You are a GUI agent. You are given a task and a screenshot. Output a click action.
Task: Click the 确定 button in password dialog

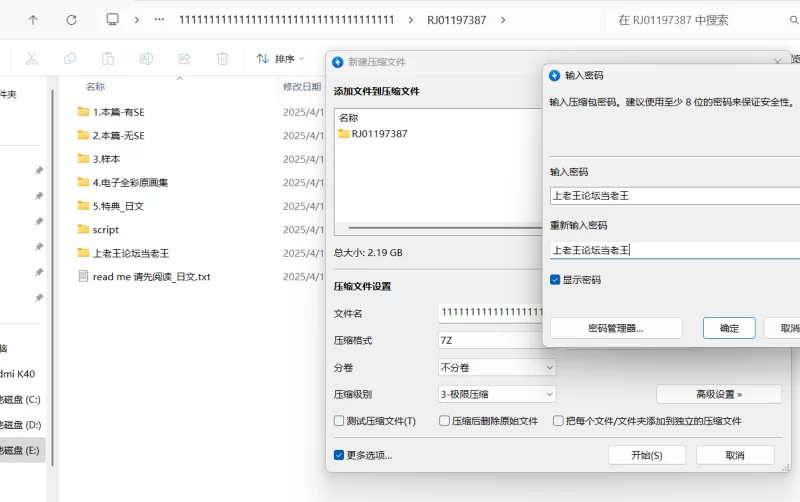tap(729, 328)
